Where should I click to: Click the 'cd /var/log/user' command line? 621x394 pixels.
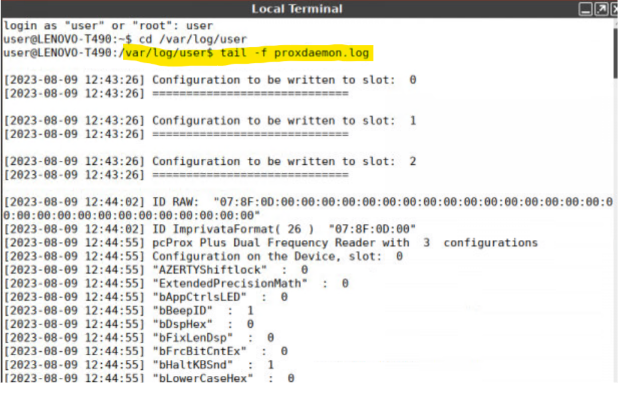tap(126, 40)
